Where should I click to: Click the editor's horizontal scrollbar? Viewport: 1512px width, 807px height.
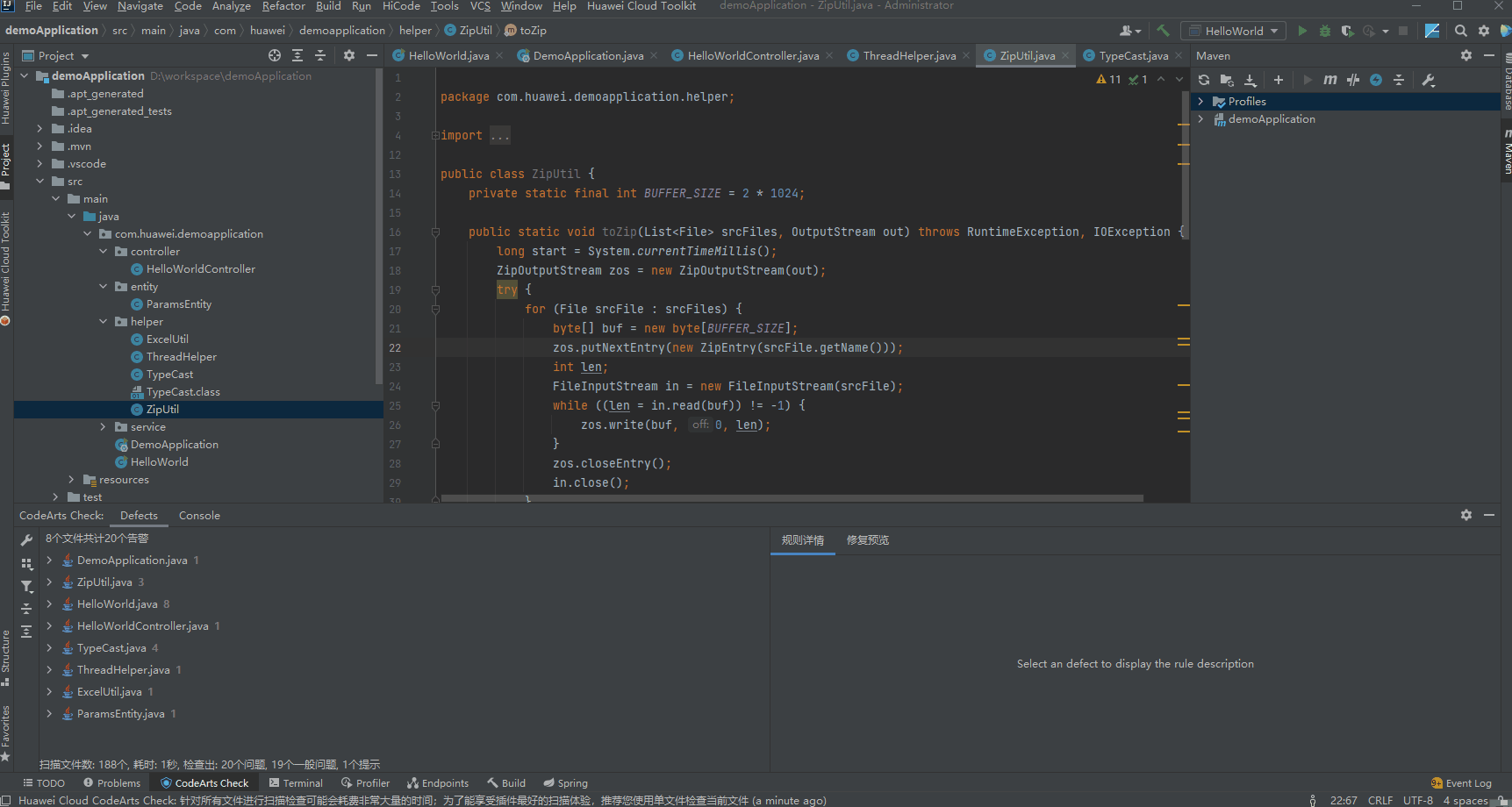tap(790, 498)
